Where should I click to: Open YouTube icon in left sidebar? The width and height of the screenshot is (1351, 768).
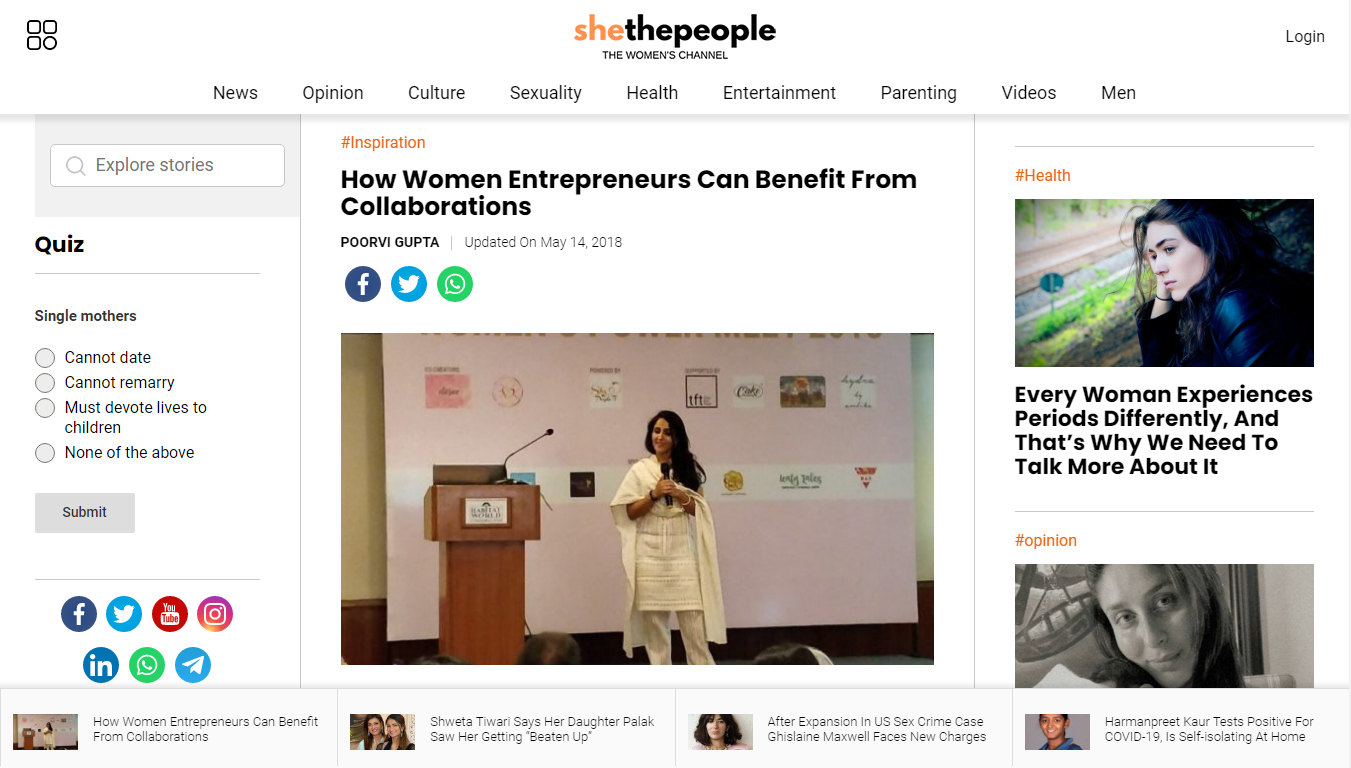point(170,614)
